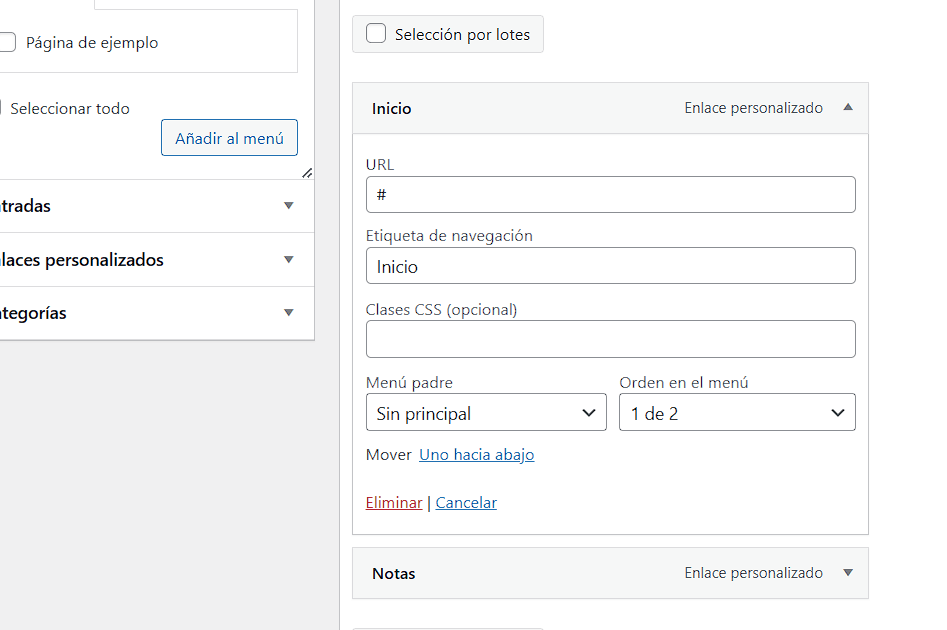Expand the Enlaces personalizados section arrow
Screen dimensions: 947x630
click(289, 260)
